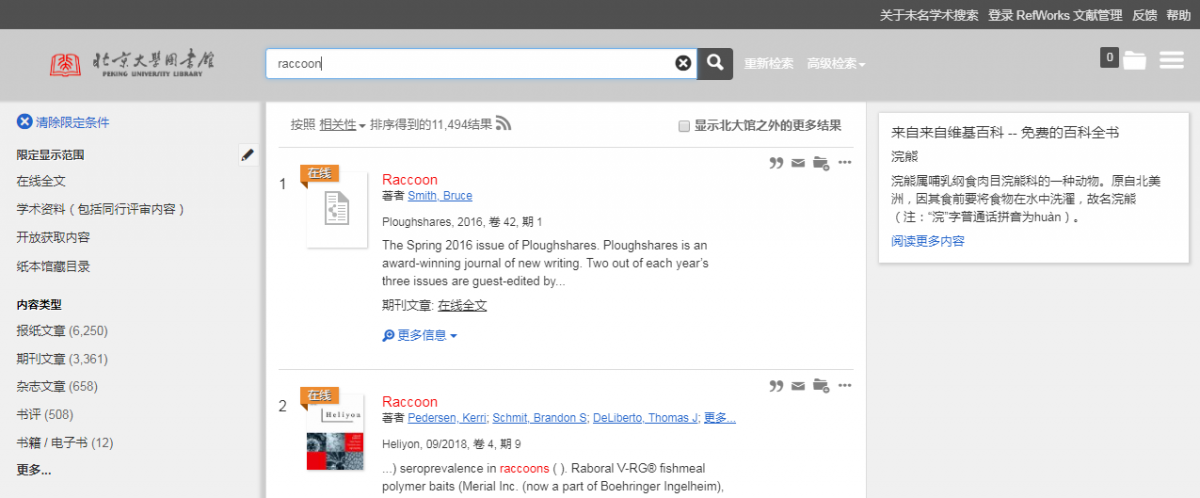Click 重新检索 link
The height and width of the screenshot is (498, 1200).
point(769,63)
